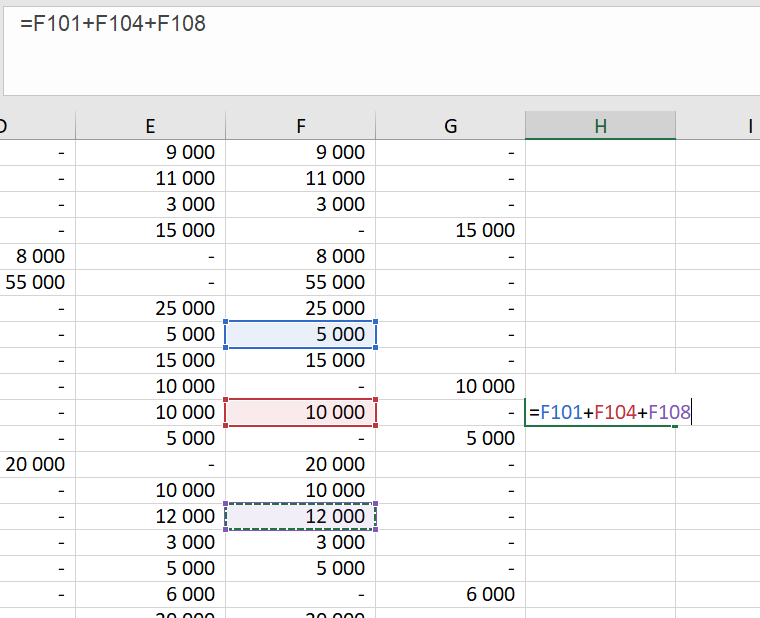Screen dimensions: 760x618
Task: Click cell with 6 000 in column G
Action: (x=450, y=594)
